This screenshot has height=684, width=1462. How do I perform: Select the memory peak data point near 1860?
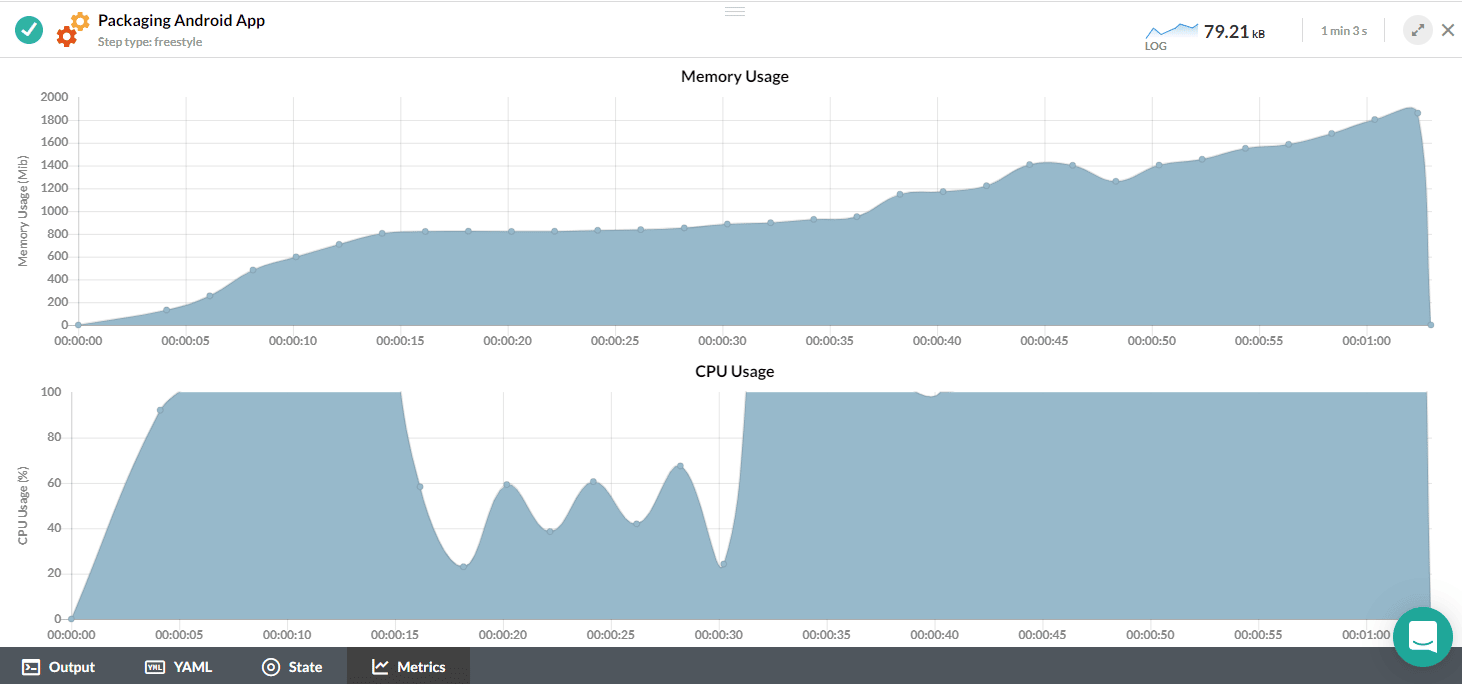(1417, 113)
